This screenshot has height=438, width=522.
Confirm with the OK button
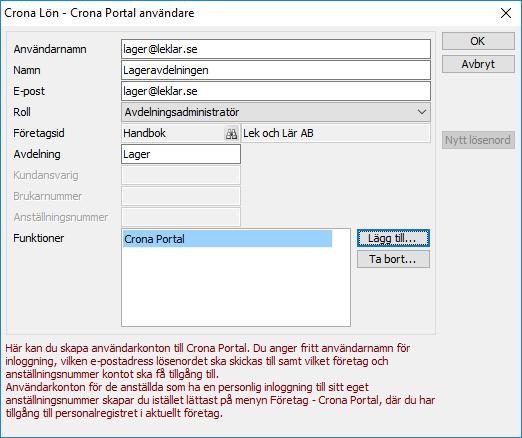(478, 41)
